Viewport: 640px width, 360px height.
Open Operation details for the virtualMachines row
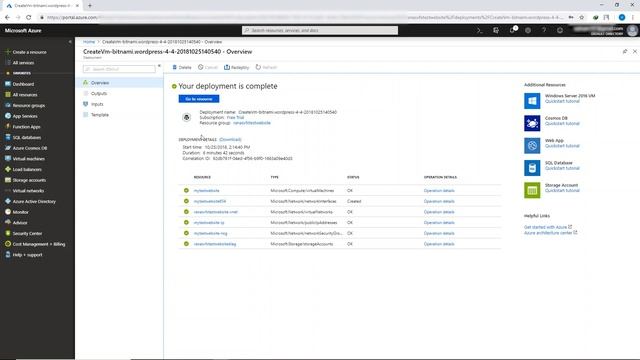[x=439, y=191]
